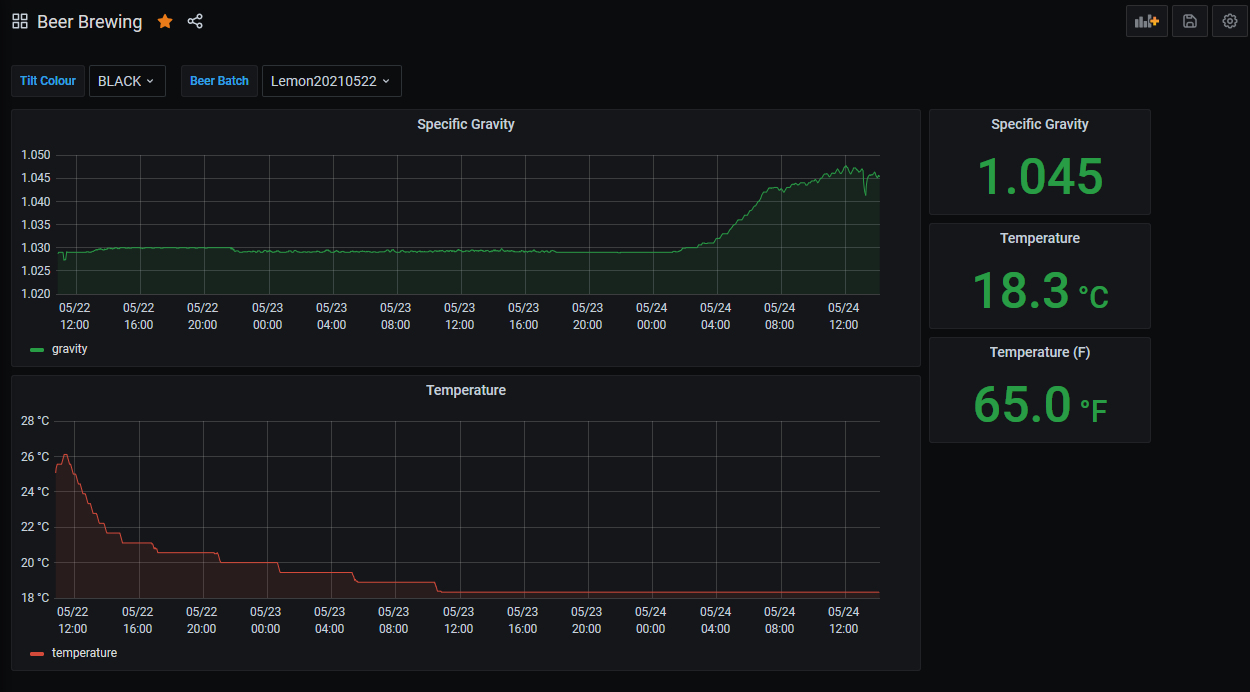Click the 1.020 gravity axis label
The image size is (1250, 692).
(35, 294)
